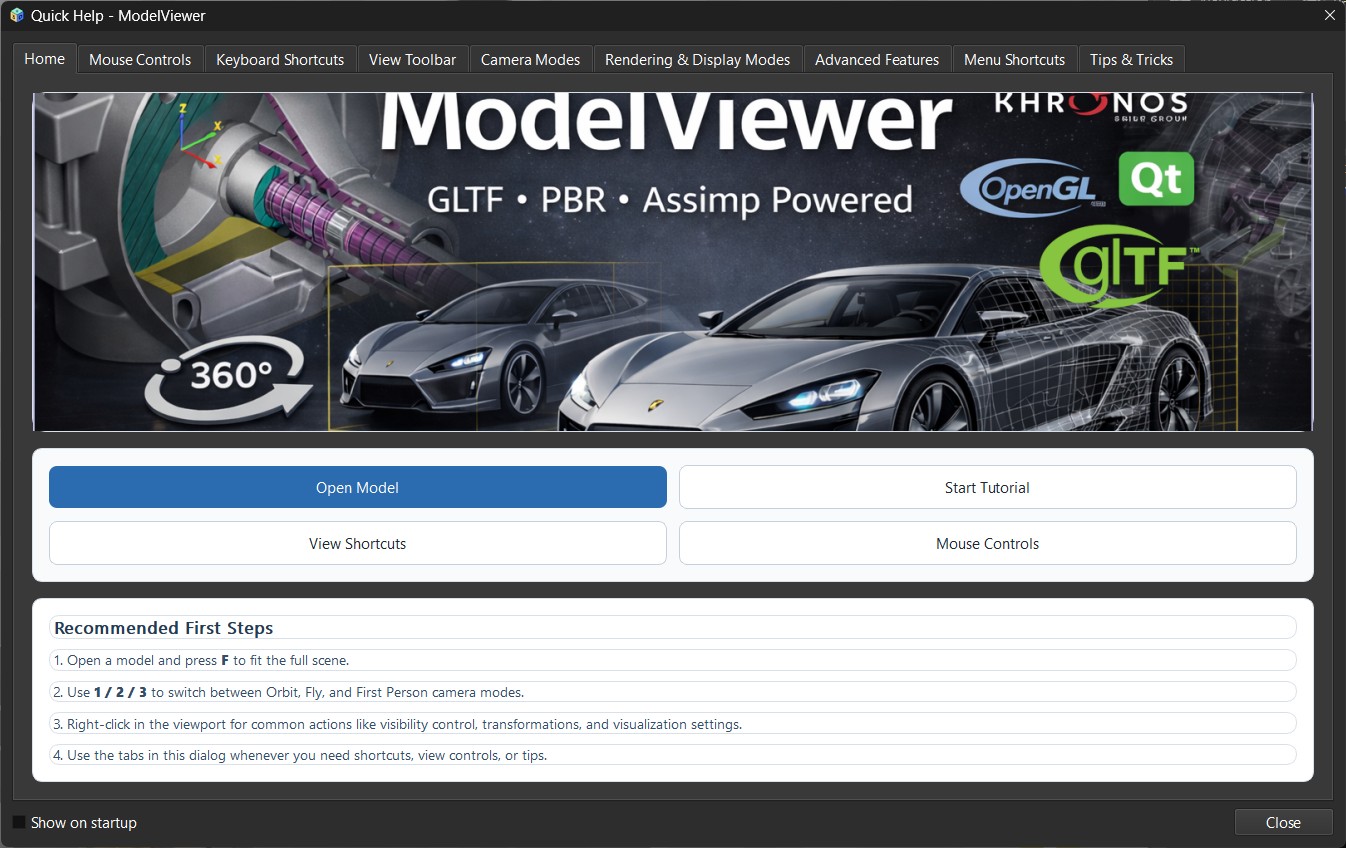Image resolution: width=1346 pixels, height=848 pixels.
Task: Switch to the Home tab
Action: [x=45, y=59]
